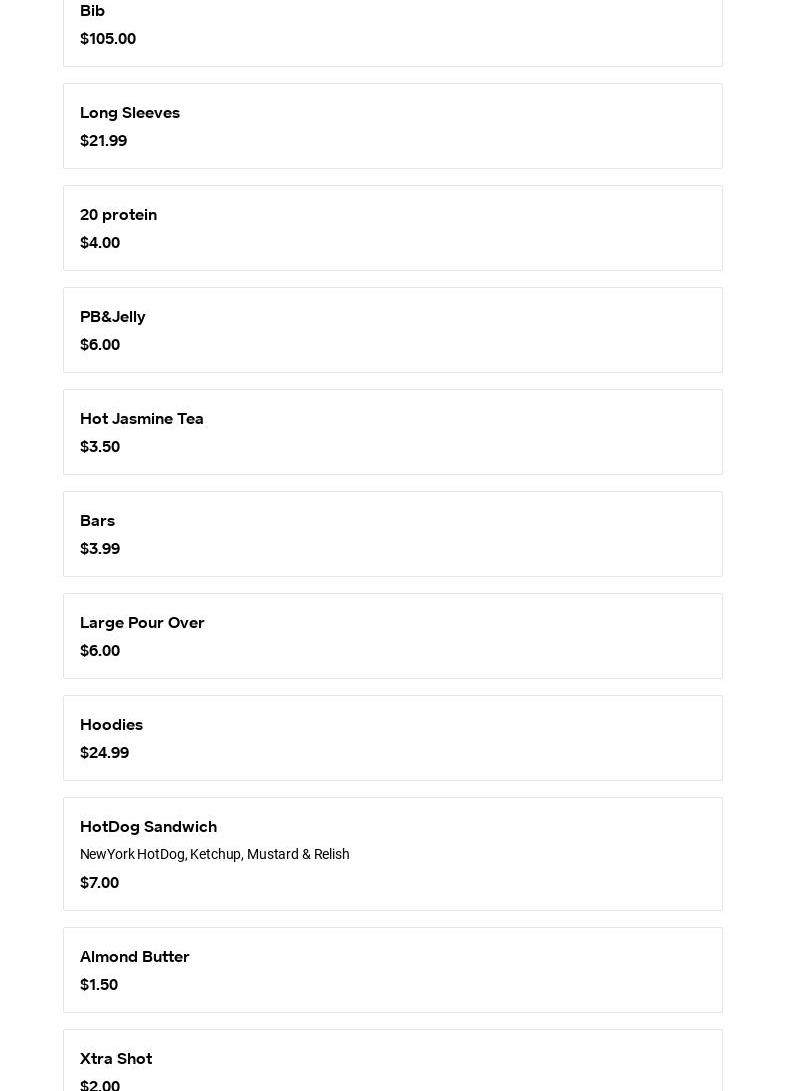Click the $105.00 Bib price
The image size is (785, 1091).
pyautogui.click(x=108, y=39)
